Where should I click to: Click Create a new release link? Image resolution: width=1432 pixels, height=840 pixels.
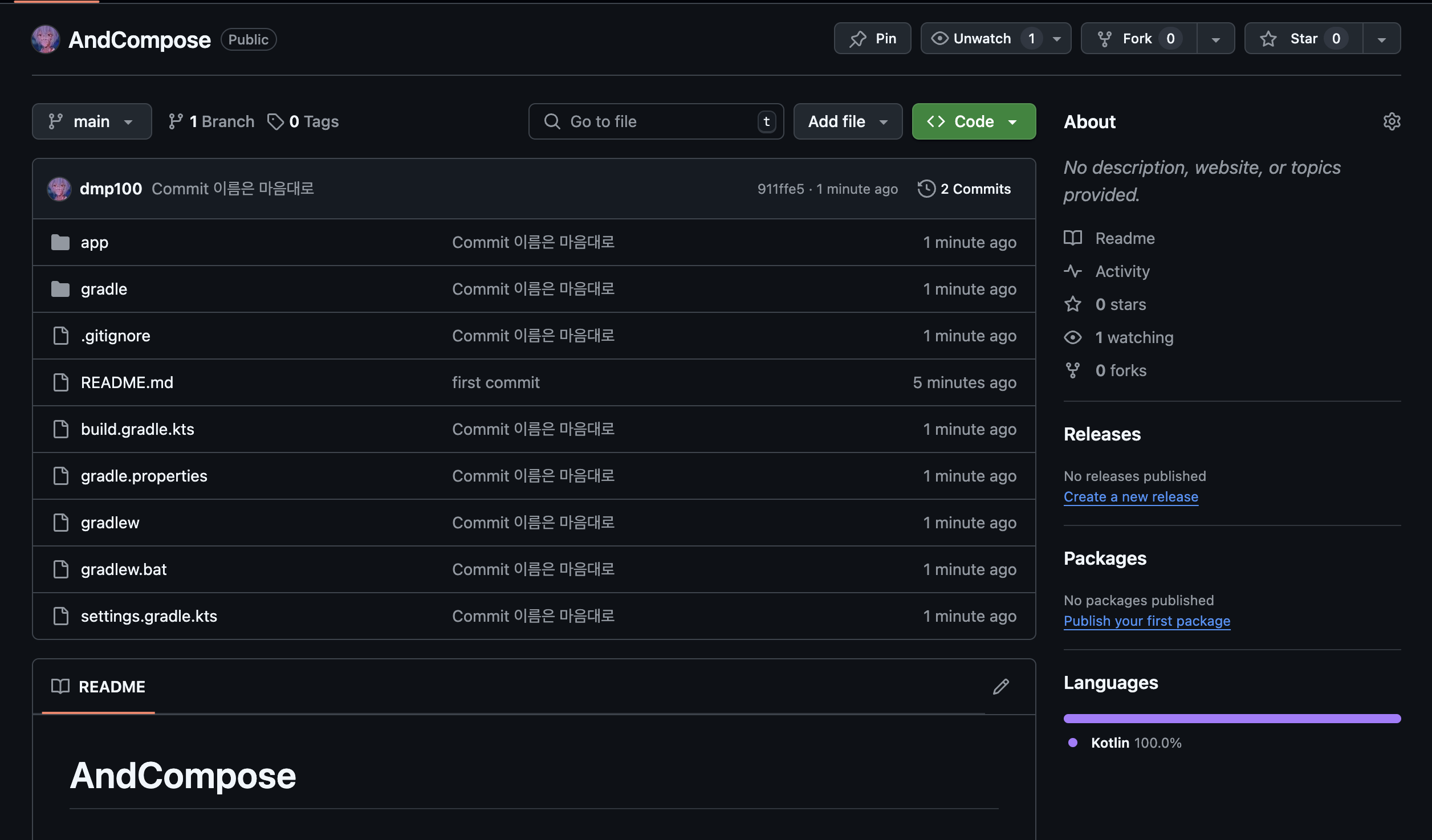(x=1130, y=497)
